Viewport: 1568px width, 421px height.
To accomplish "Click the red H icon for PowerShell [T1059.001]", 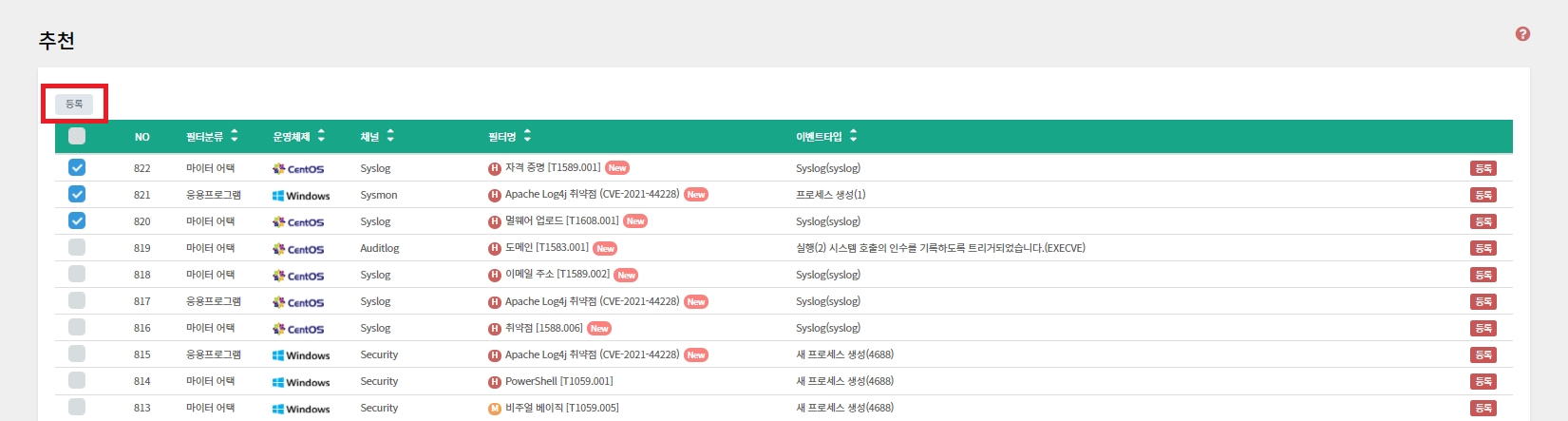I will coord(494,382).
